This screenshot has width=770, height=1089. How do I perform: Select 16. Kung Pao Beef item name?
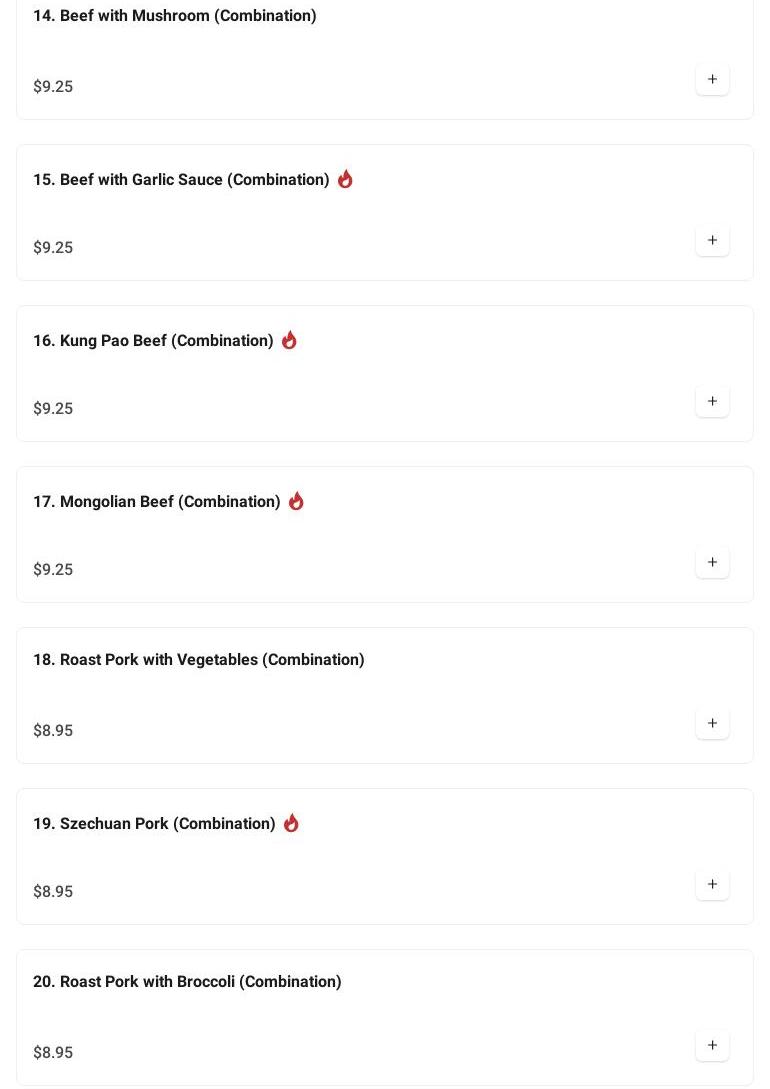pos(153,341)
